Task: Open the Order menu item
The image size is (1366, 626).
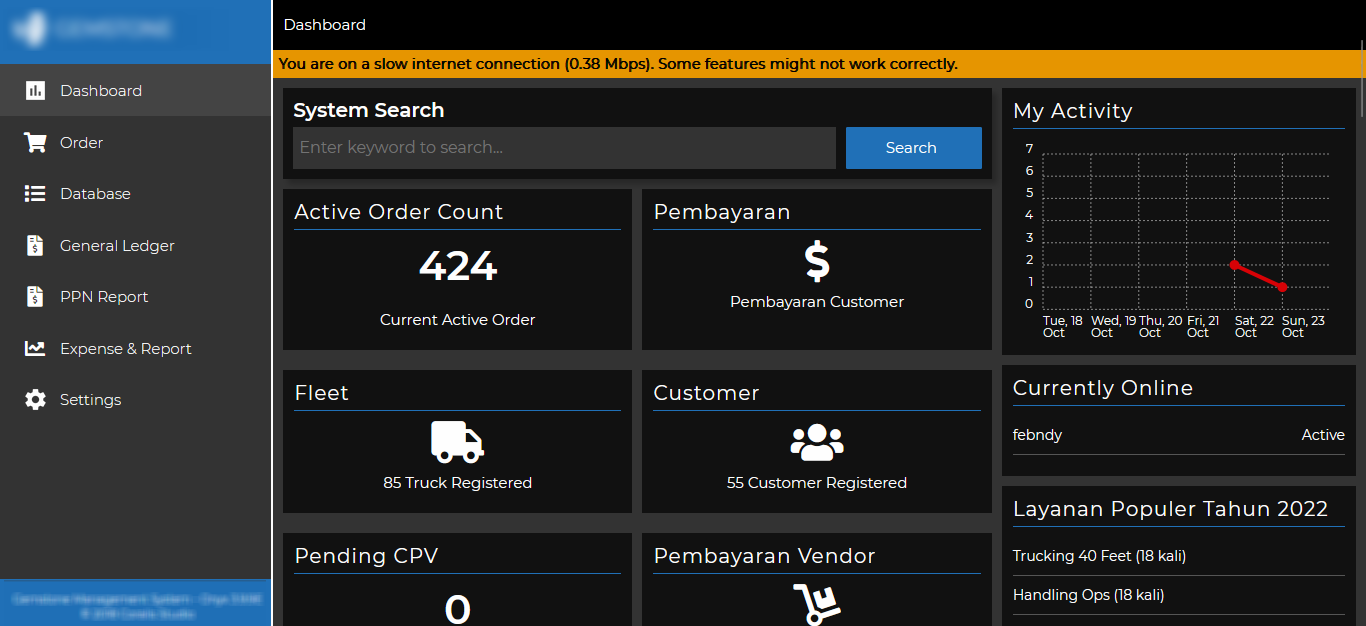Action: tap(135, 143)
